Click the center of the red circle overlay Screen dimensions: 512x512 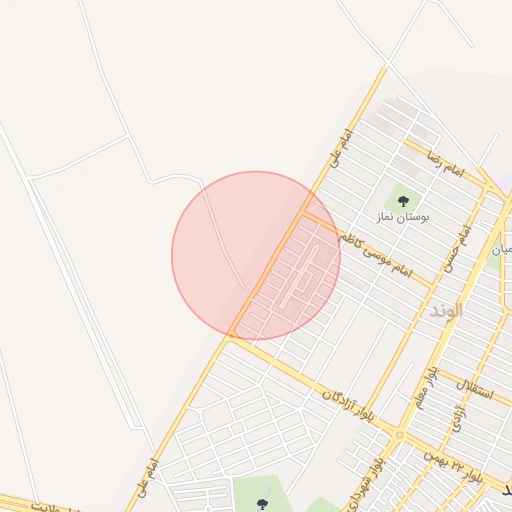(256, 256)
